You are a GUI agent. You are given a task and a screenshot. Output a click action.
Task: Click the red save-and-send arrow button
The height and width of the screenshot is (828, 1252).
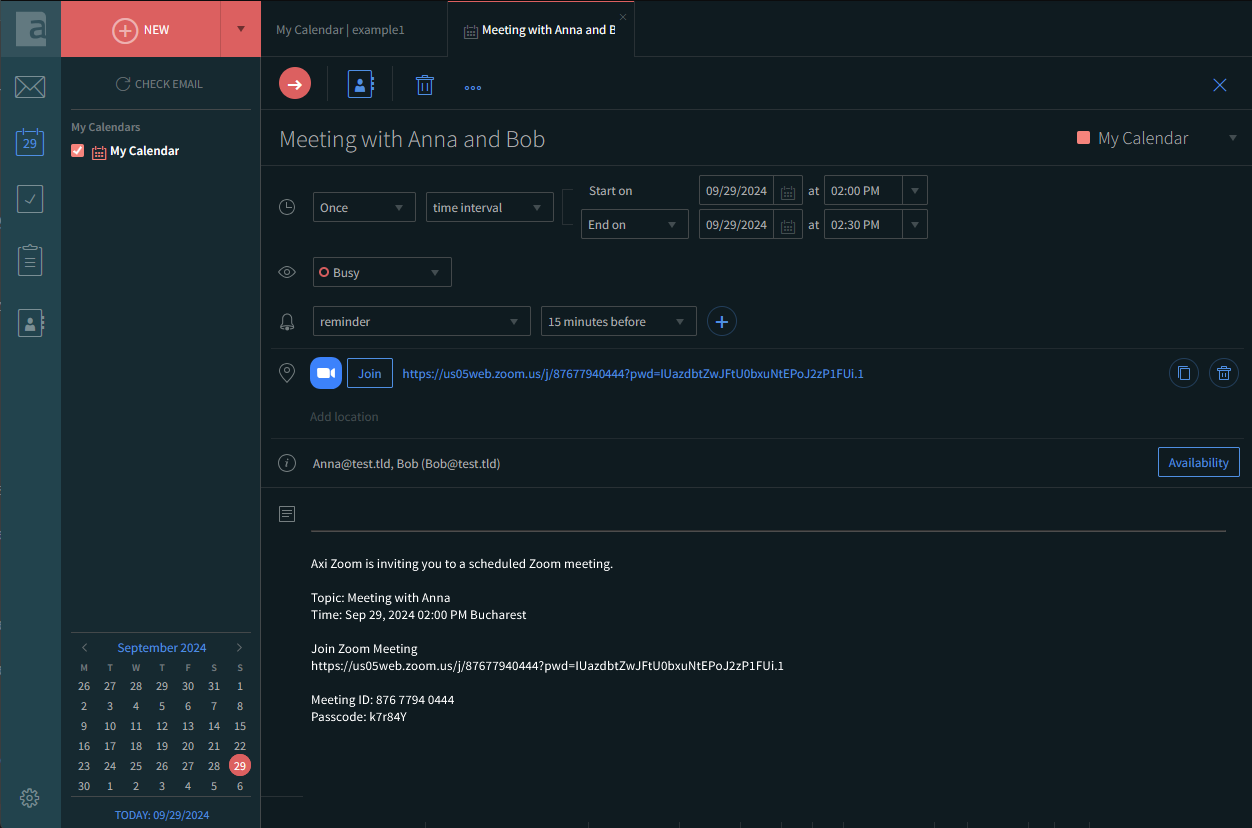click(295, 85)
